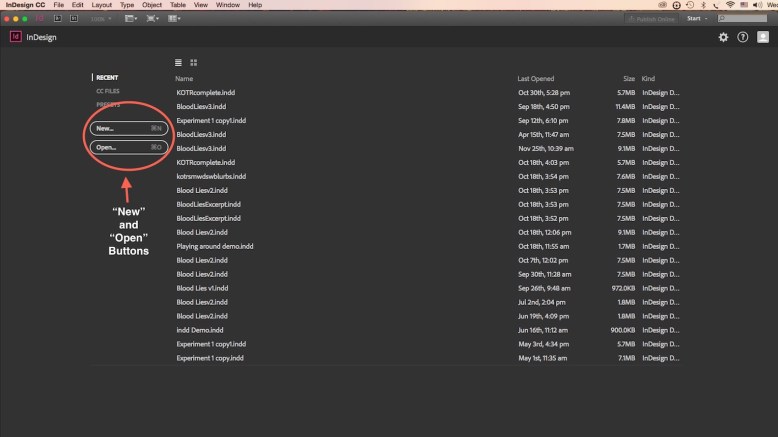Viewport: 778px width, 437px height.
Task: Open recent file Playing around demo.indd
Action: [x=215, y=246]
